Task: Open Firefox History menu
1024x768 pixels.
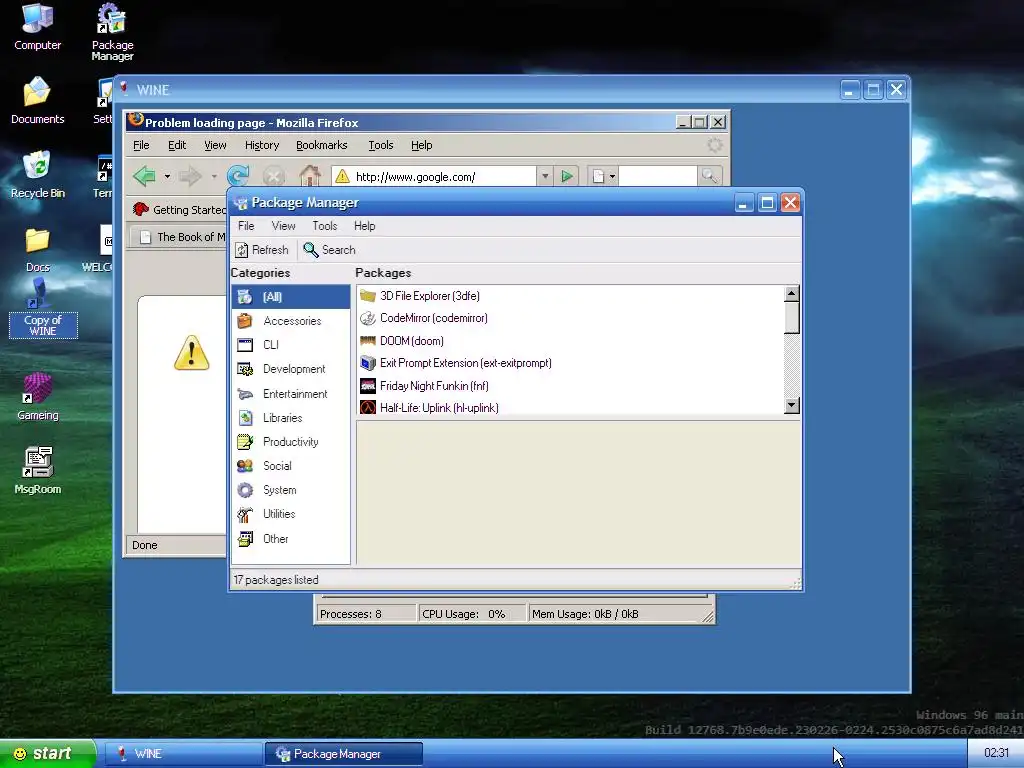Action: coord(262,145)
